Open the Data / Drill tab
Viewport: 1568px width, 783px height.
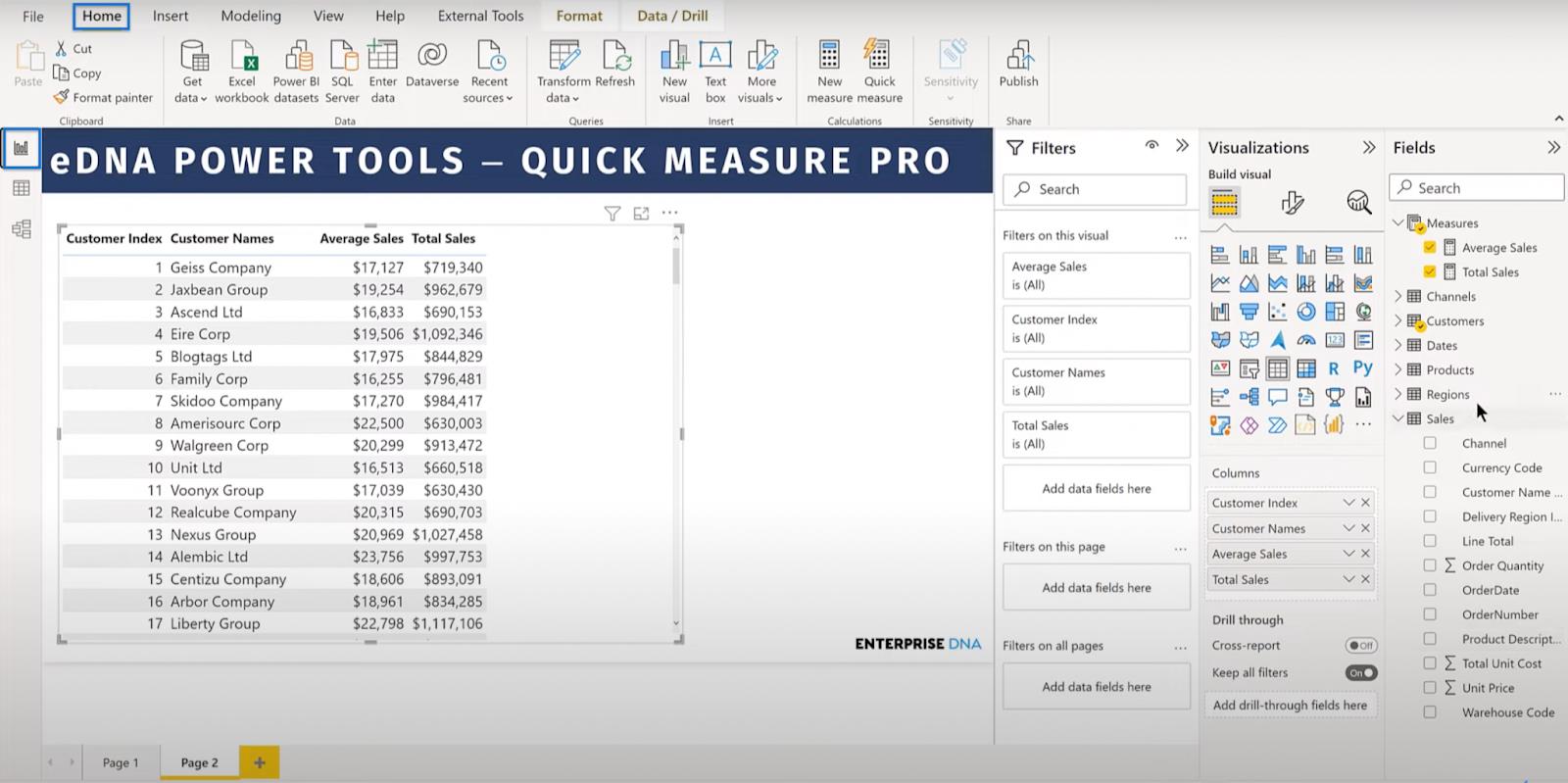(672, 16)
